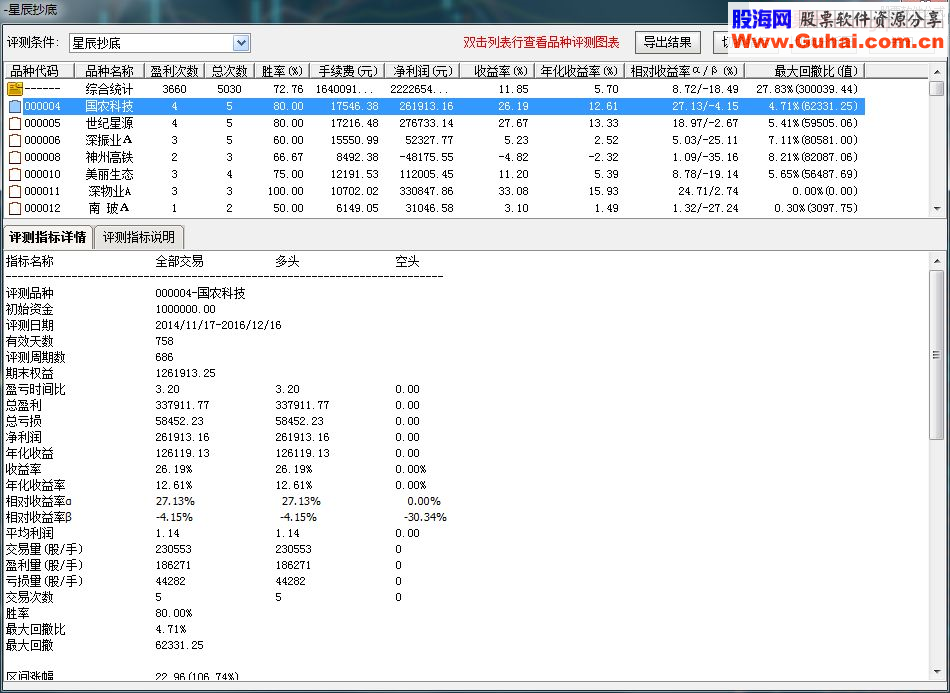Click the 评测品种 value 000004-国农科技
The width and height of the screenshot is (950, 693).
coord(201,294)
